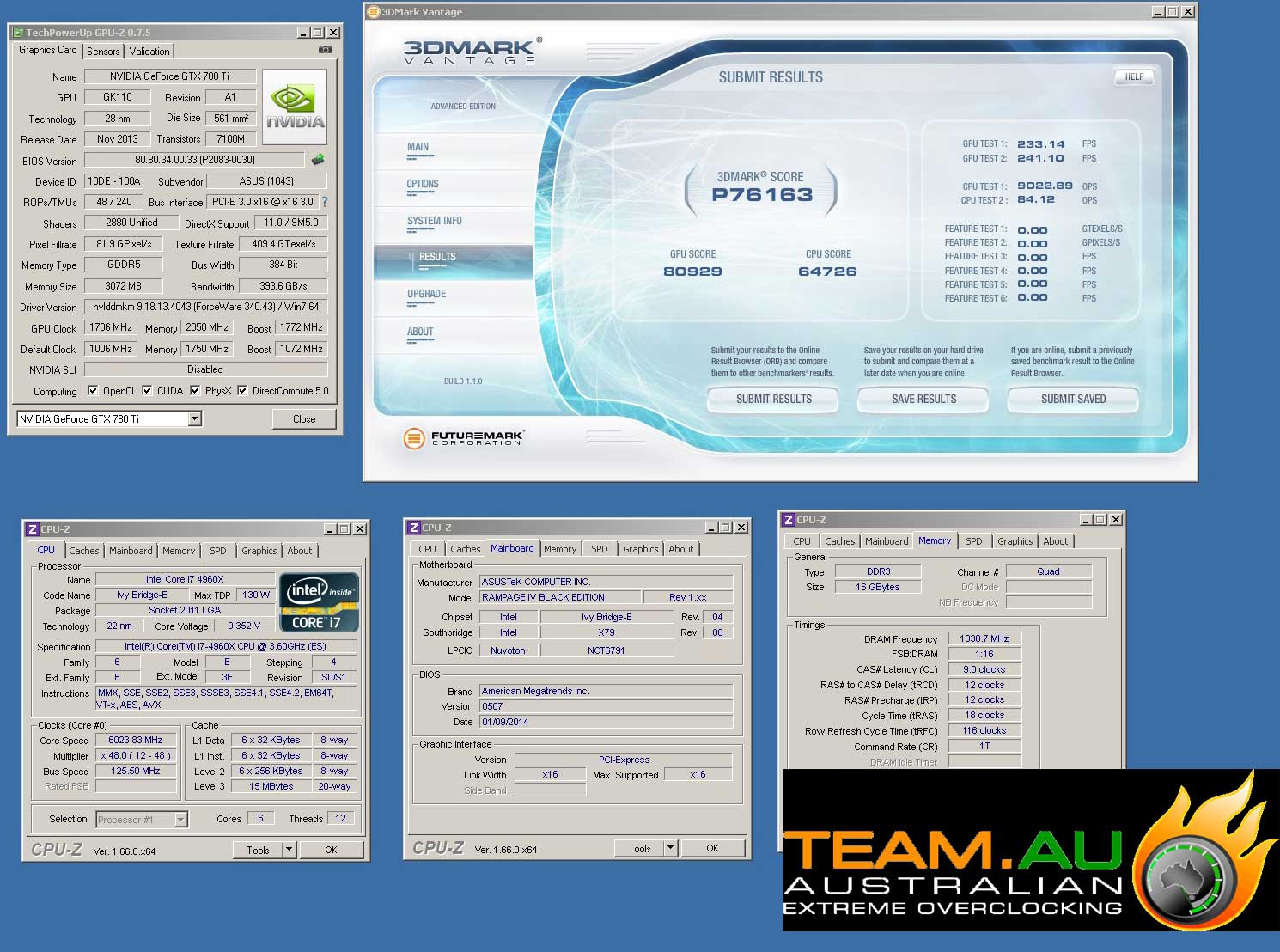The image size is (1280, 952).
Task: Click the Multiplier value x 48.0
Action: 136,755
